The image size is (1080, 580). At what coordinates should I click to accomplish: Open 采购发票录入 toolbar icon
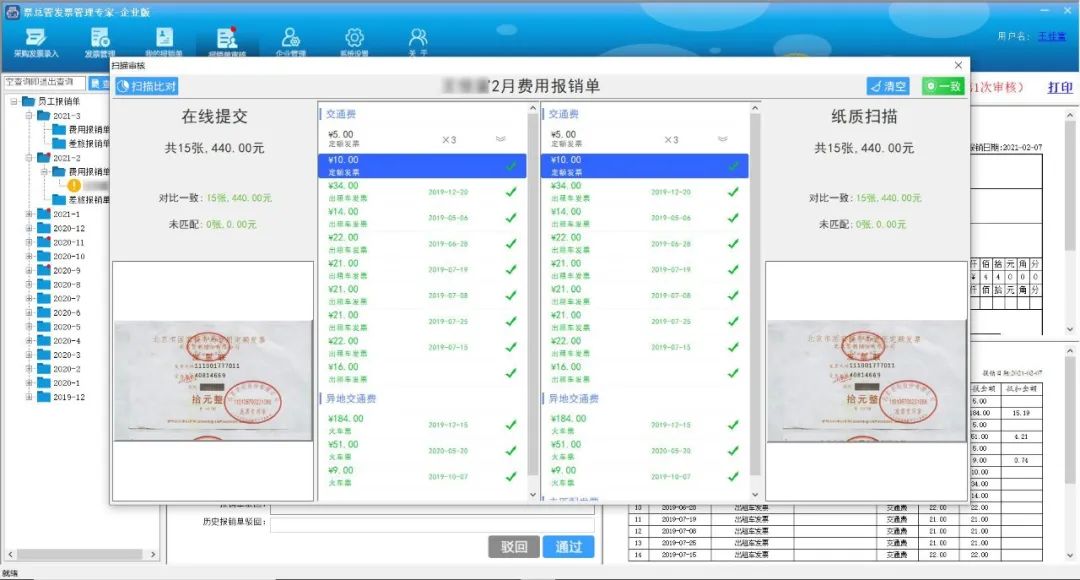36,40
